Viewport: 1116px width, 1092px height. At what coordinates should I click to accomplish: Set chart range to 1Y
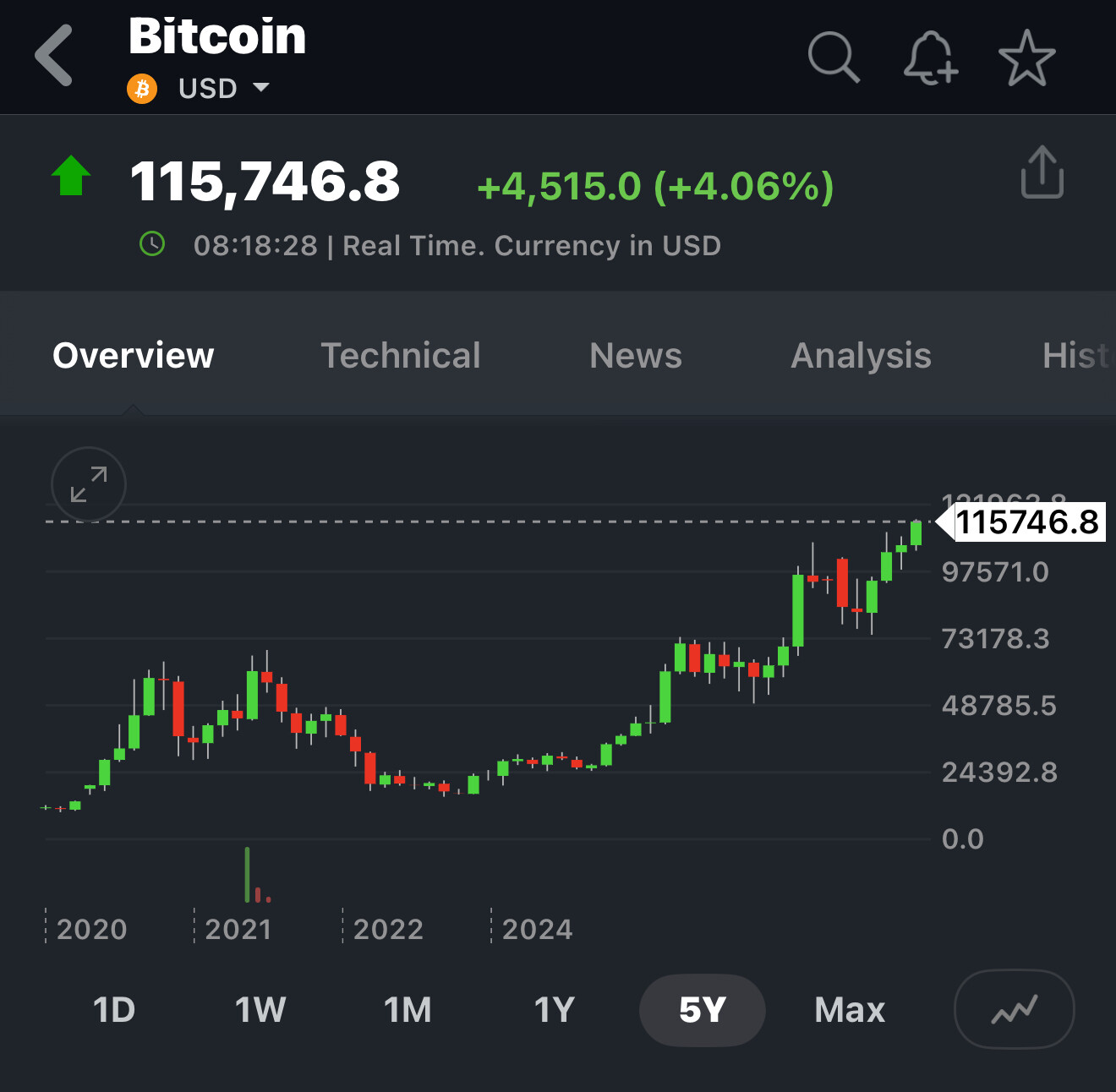point(555,1010)
